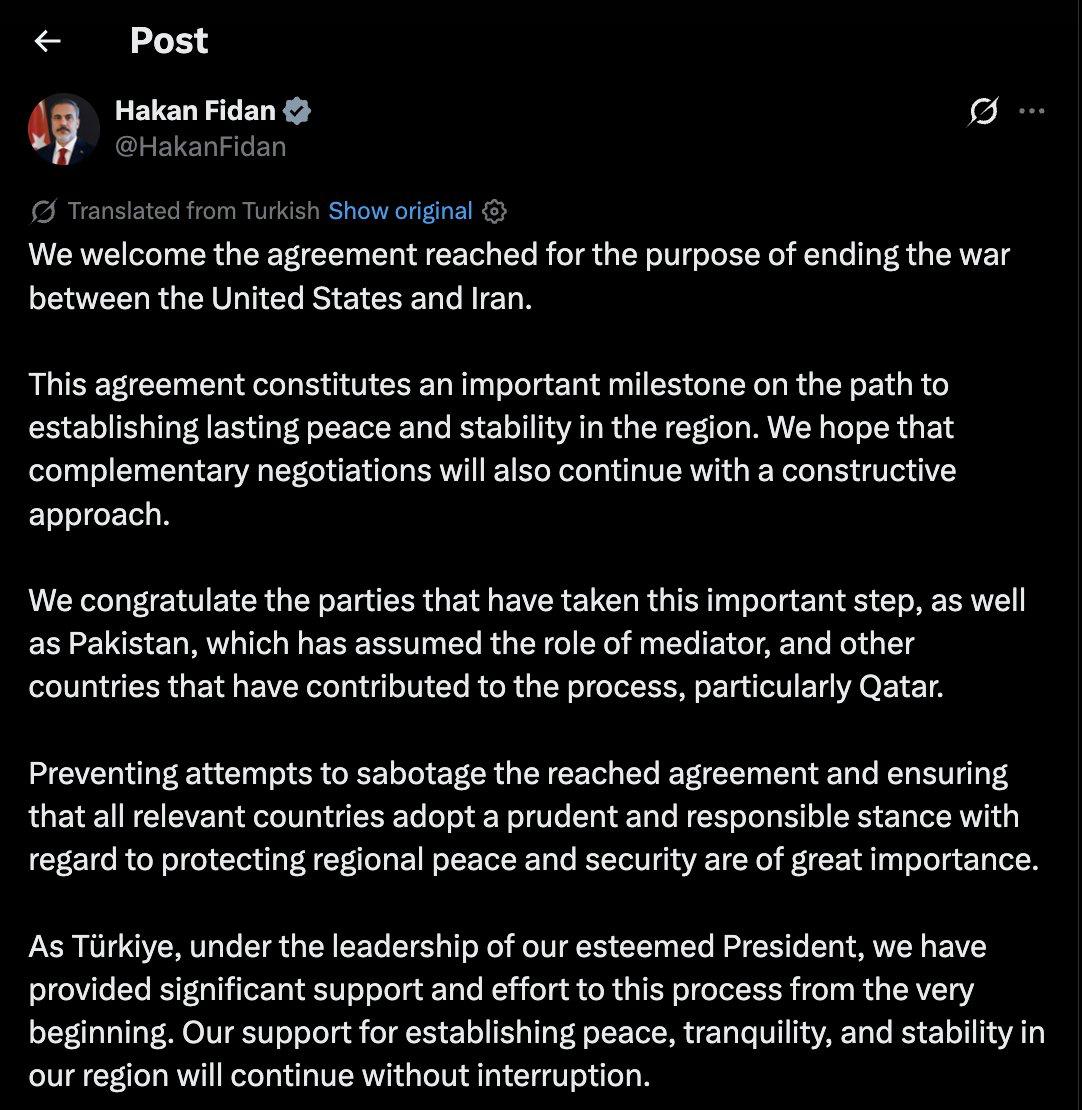1082x1110 pixels.
Task: Open translation settings gear icon
Action: (x=494, y=211)
